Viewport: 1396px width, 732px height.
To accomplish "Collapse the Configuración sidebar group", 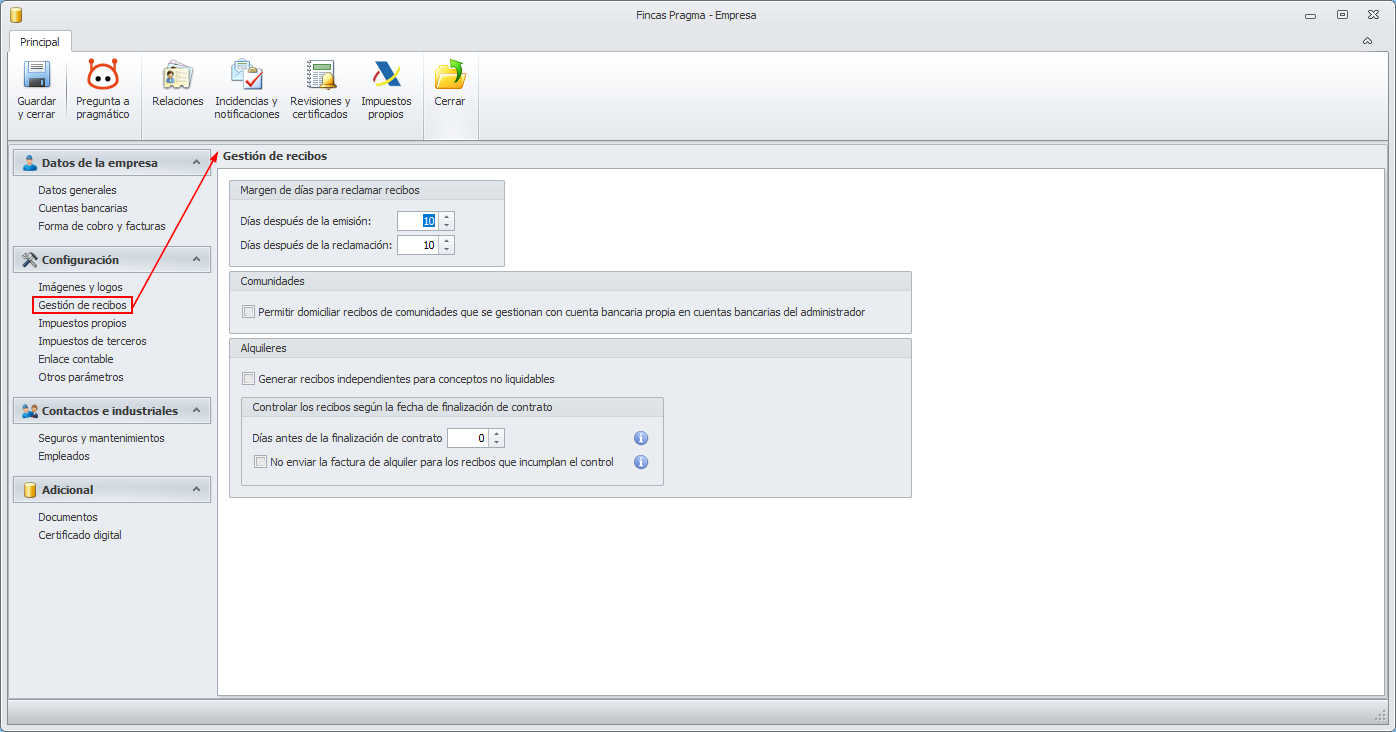I will click(x=197, y=260).
